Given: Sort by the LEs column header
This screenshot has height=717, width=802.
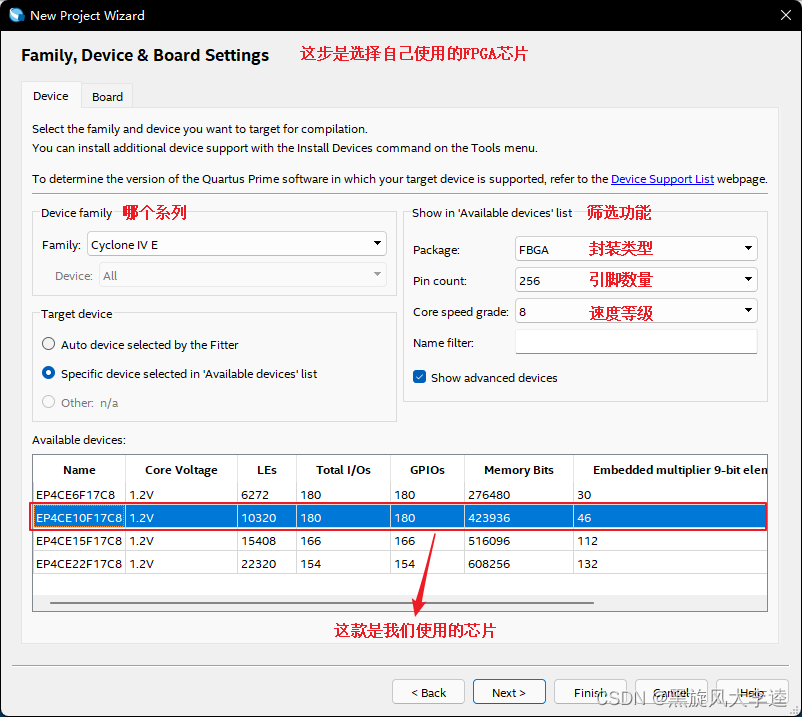Looking at the screenshot, I should pyautogui.click(x=266, y=469).
